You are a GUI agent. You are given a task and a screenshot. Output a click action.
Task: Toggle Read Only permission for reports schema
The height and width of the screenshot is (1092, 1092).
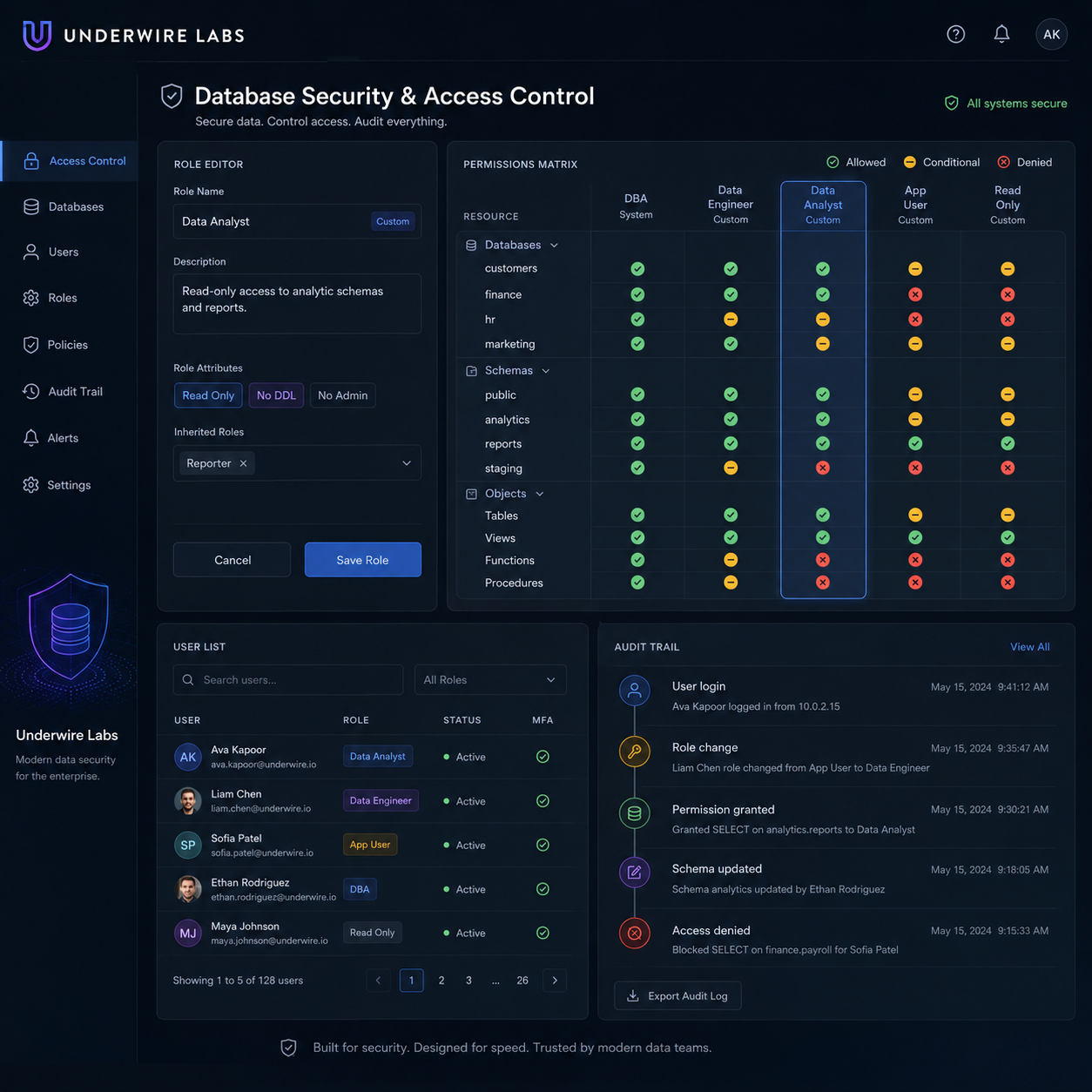(1008, 443)
